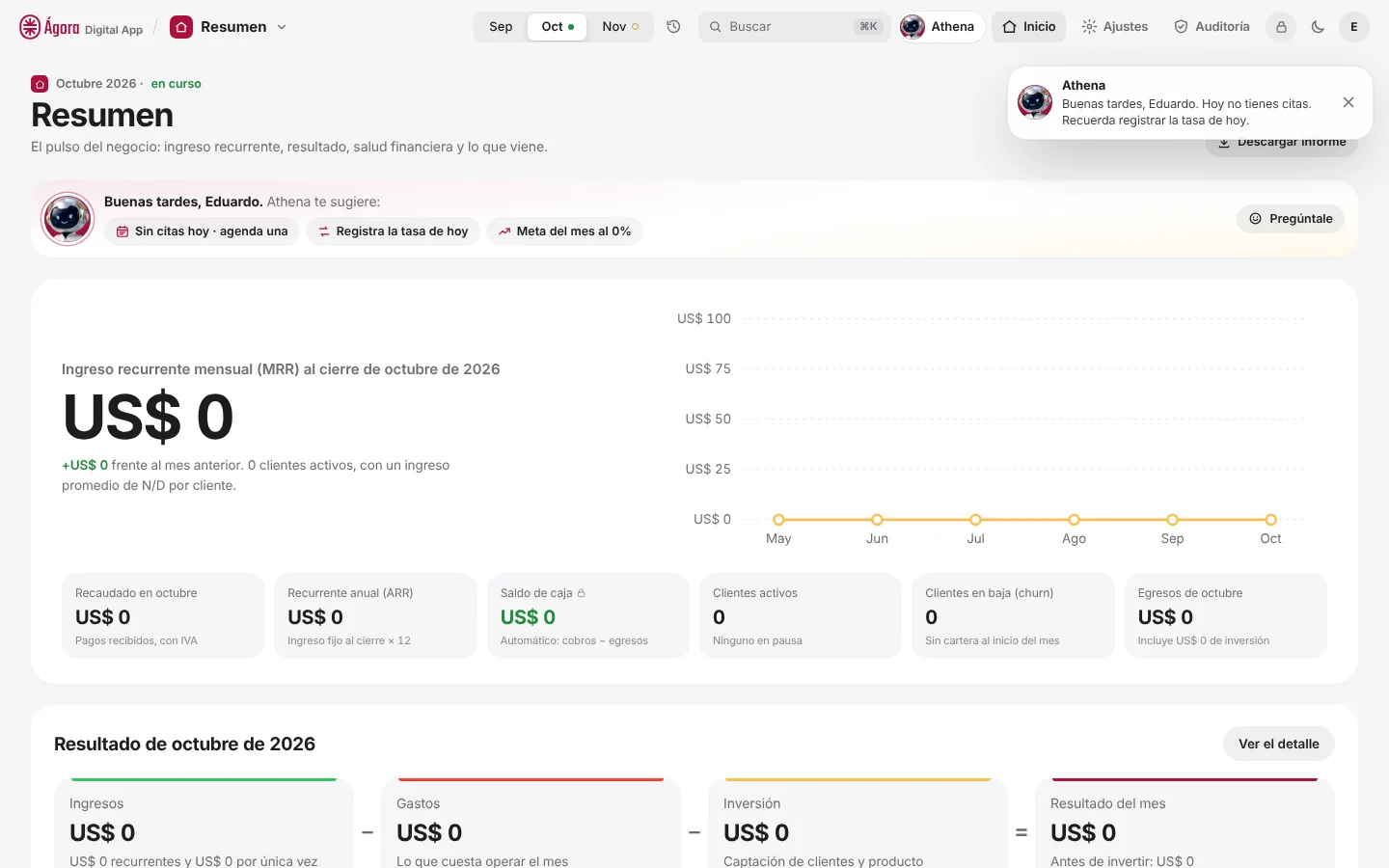Open the 'Recaudado en octubre' card
The image size is (1389, 868).
(163, 616)
